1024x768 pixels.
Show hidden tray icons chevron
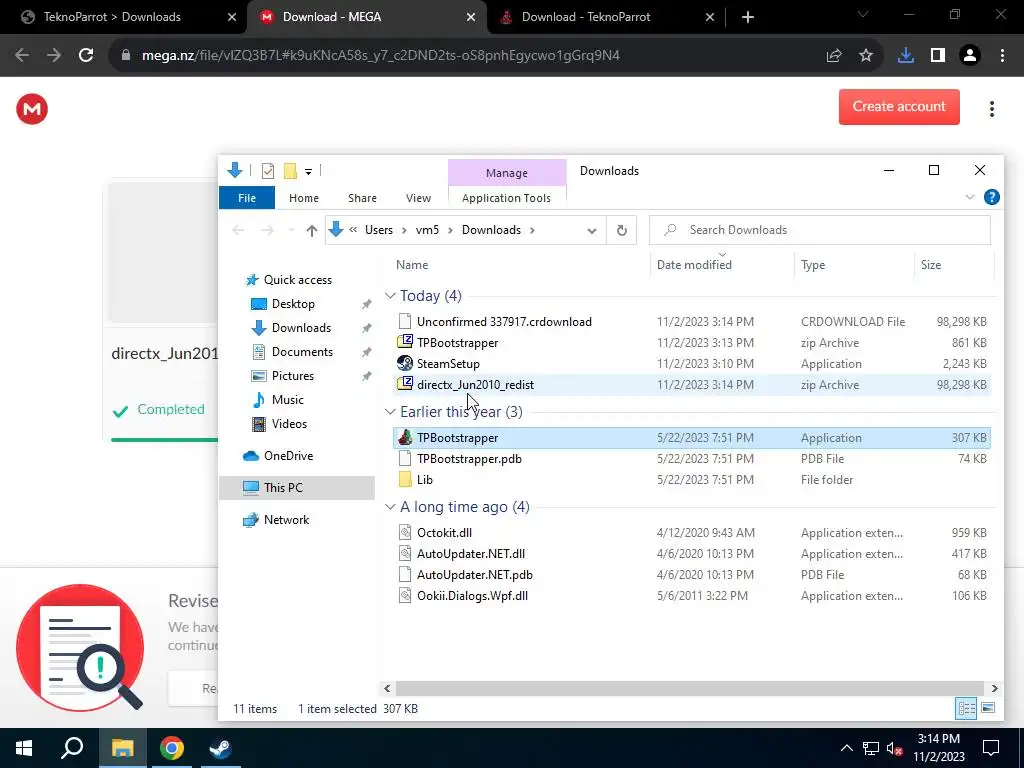pos(846,748)
